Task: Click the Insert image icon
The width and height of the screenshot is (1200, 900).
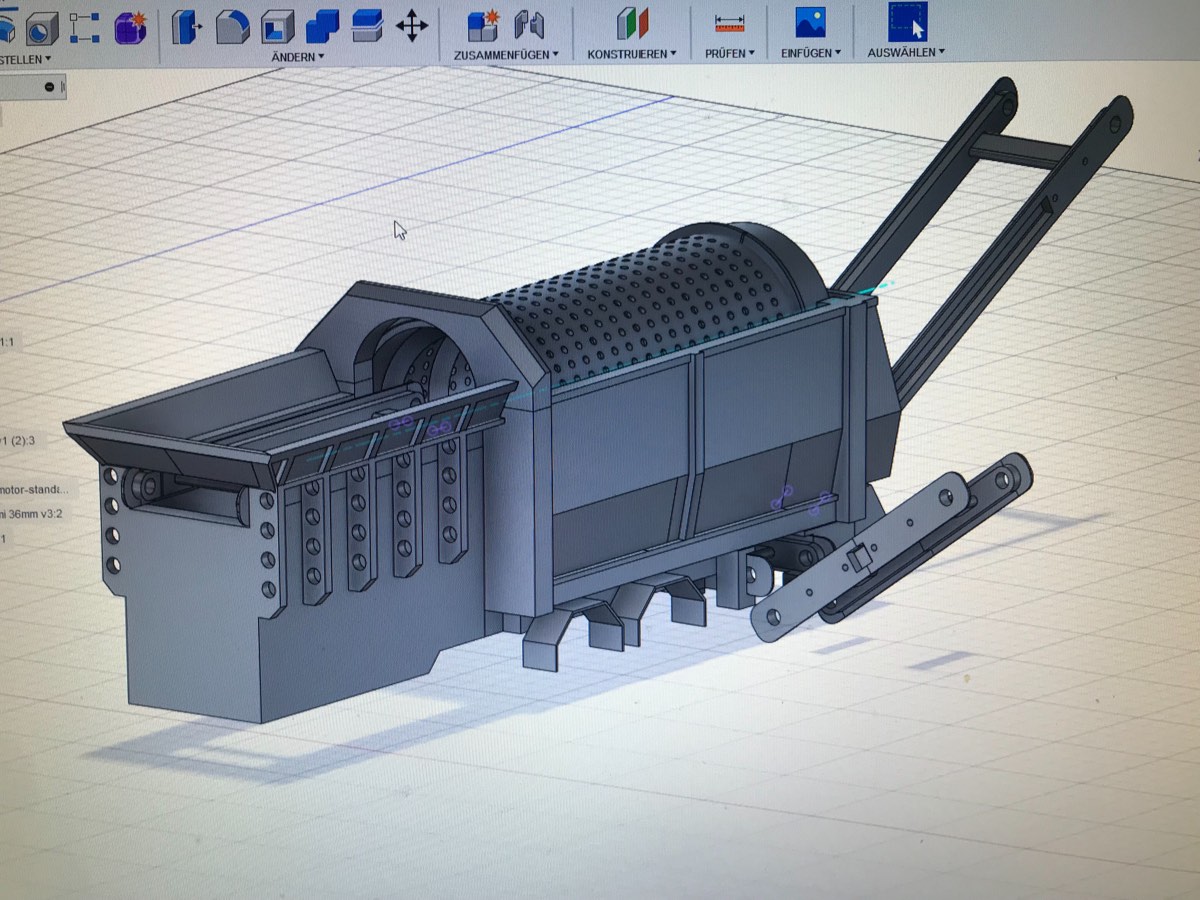Action: (810, 22)
